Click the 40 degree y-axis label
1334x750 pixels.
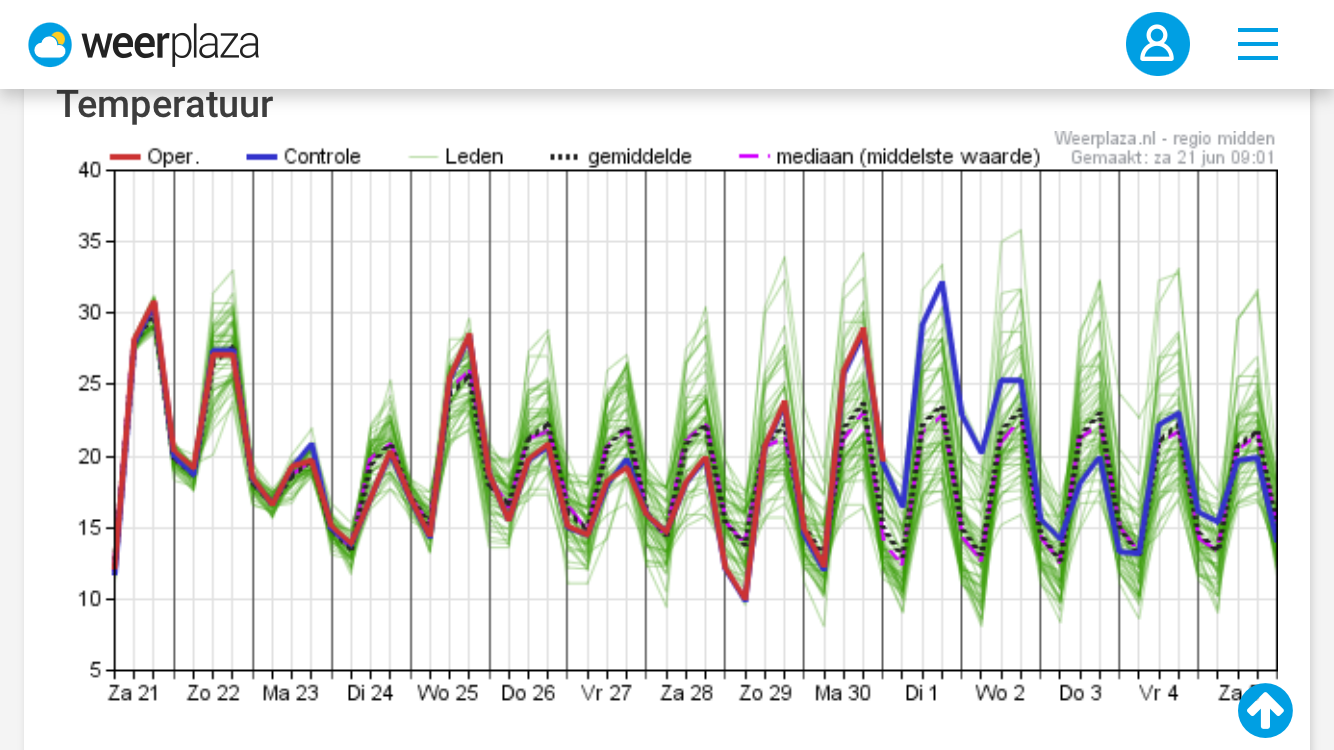tap(90, 170)
